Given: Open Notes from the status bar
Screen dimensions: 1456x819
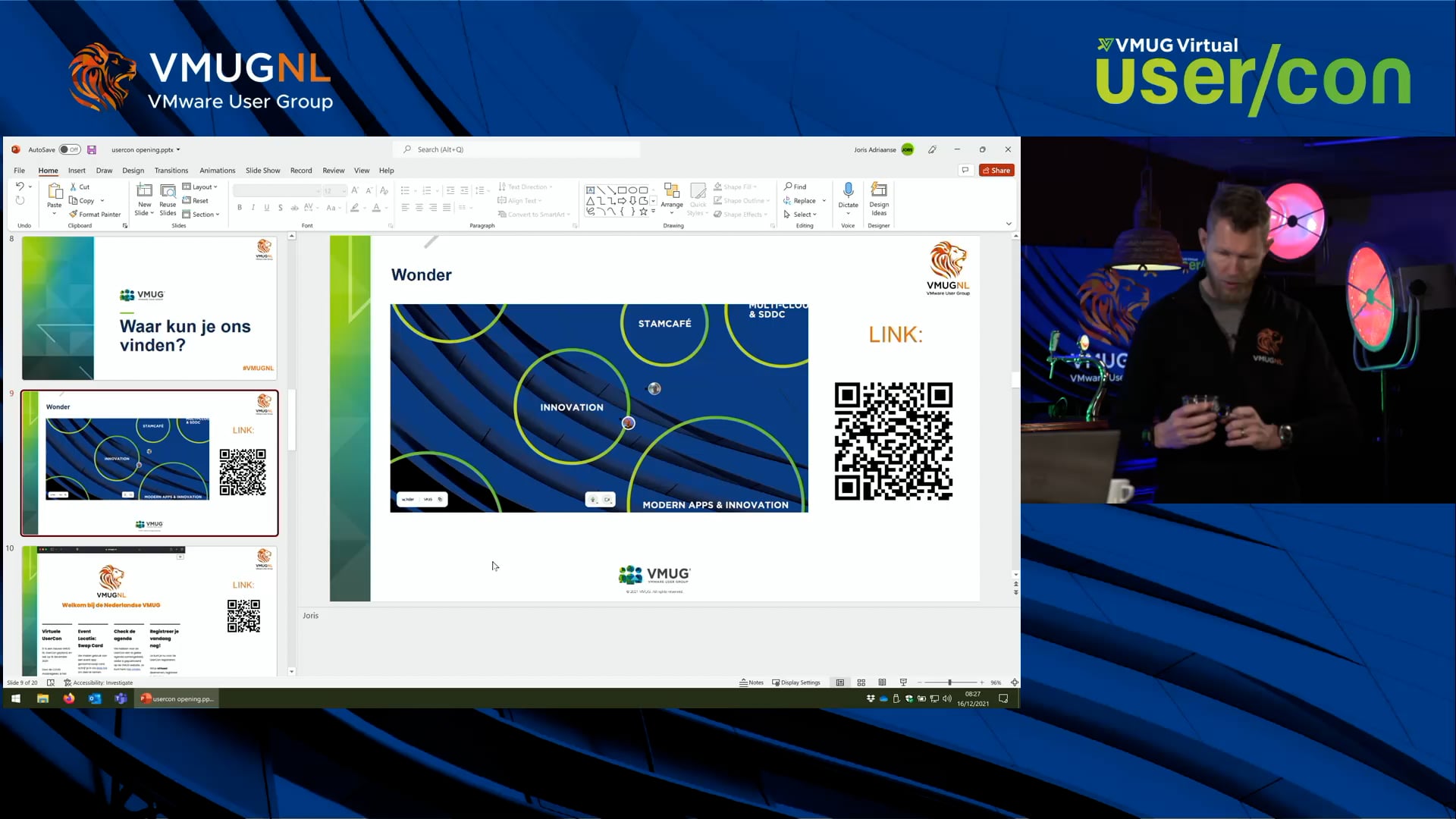Looking at the screenshot, I should (751, 682).
